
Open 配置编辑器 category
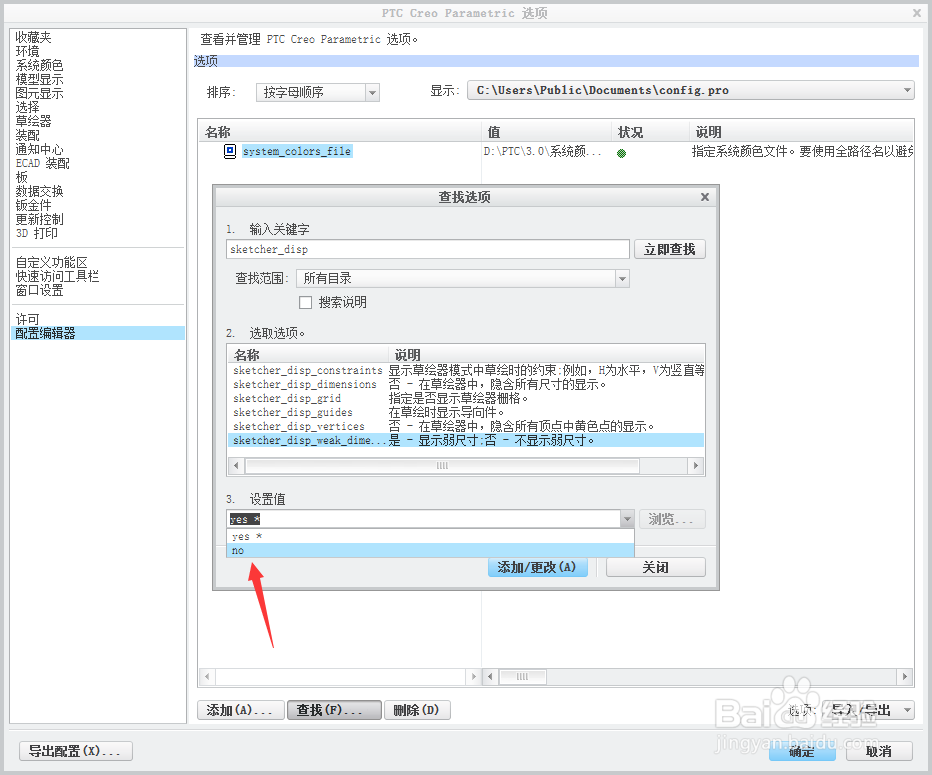98,333
